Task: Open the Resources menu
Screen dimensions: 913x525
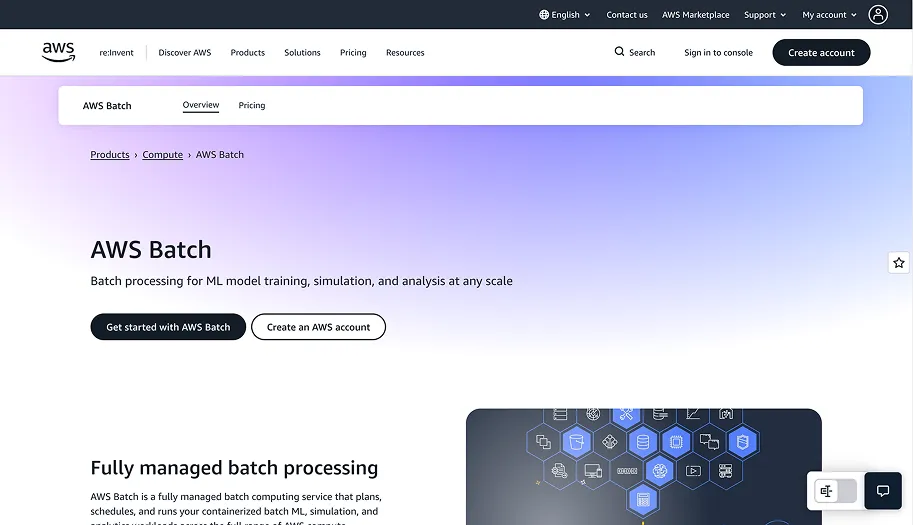Action: [x=405, y=52]
